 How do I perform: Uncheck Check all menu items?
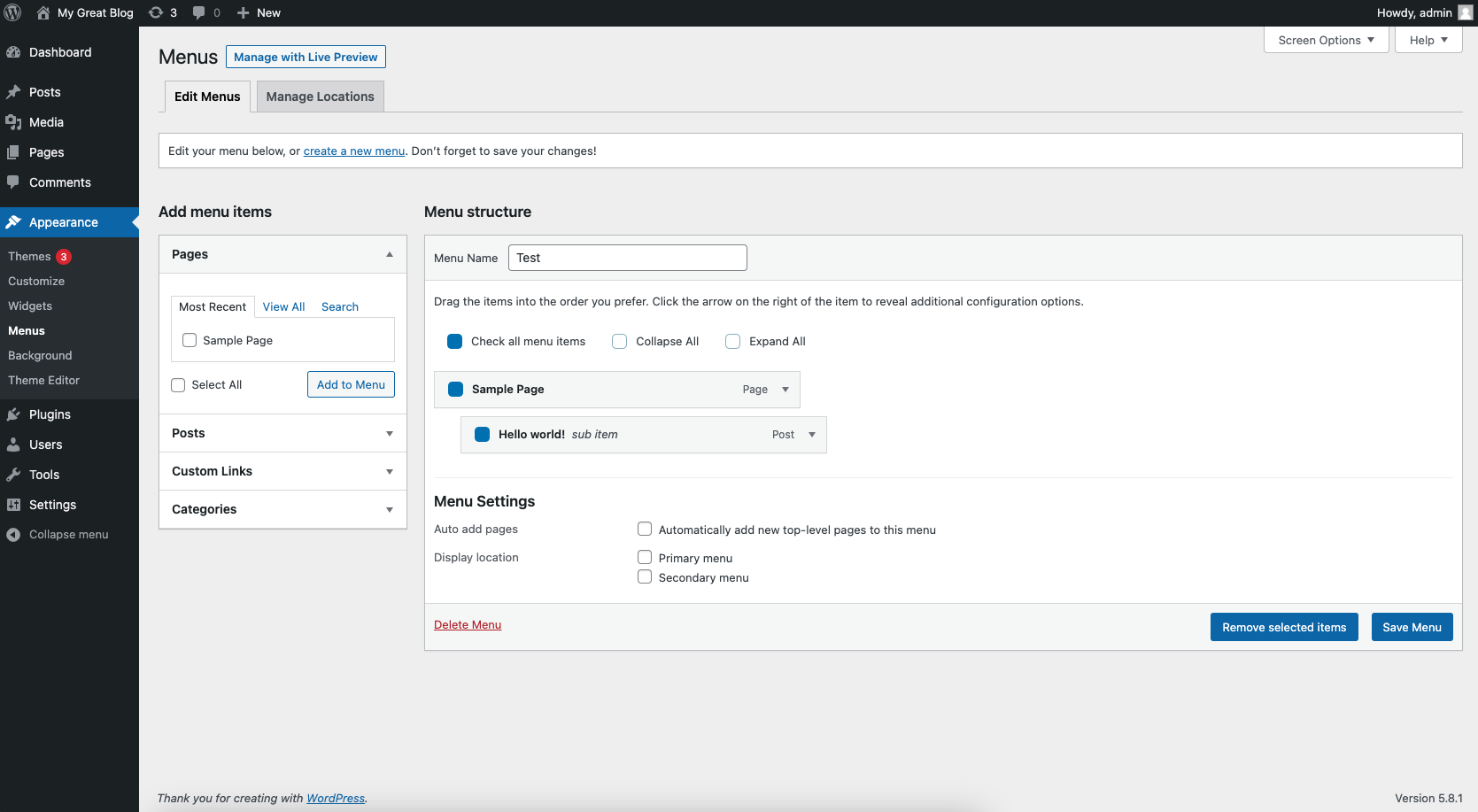point(454,341)
